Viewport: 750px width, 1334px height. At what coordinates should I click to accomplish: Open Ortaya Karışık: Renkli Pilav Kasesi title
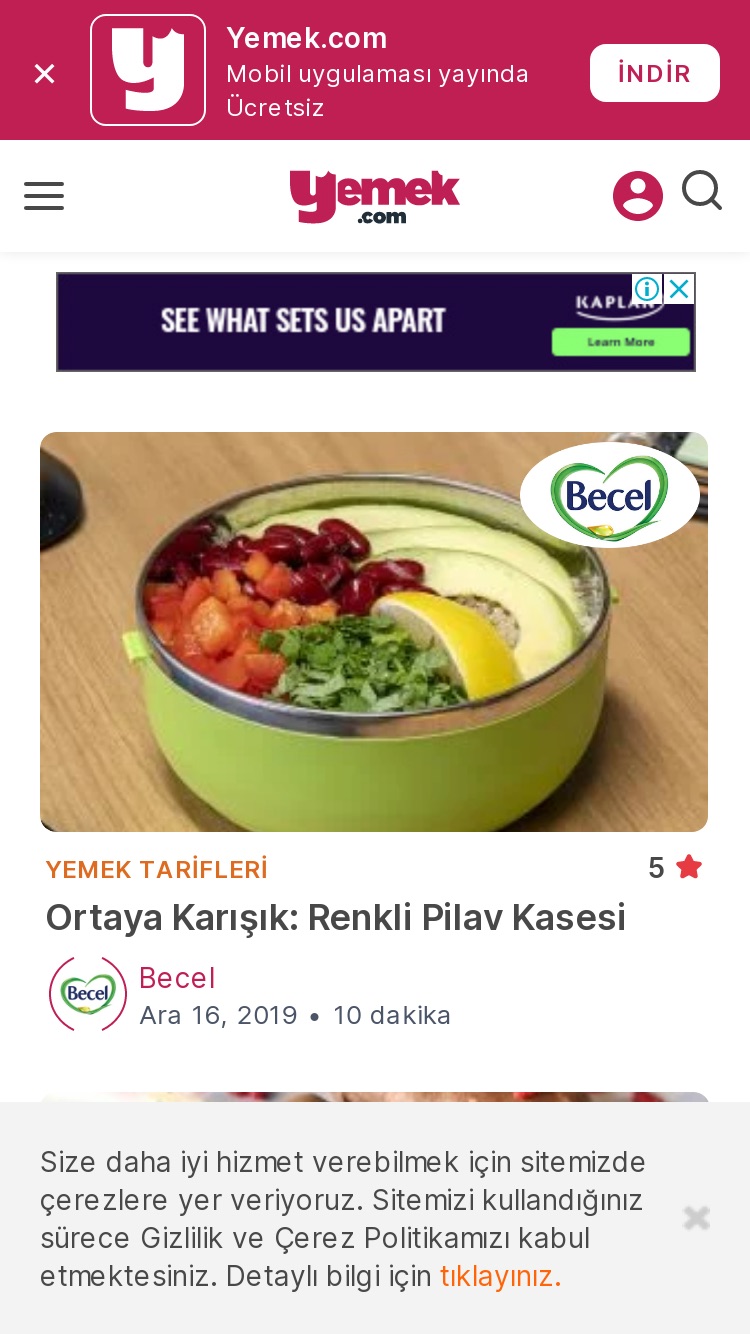(336, 917)
